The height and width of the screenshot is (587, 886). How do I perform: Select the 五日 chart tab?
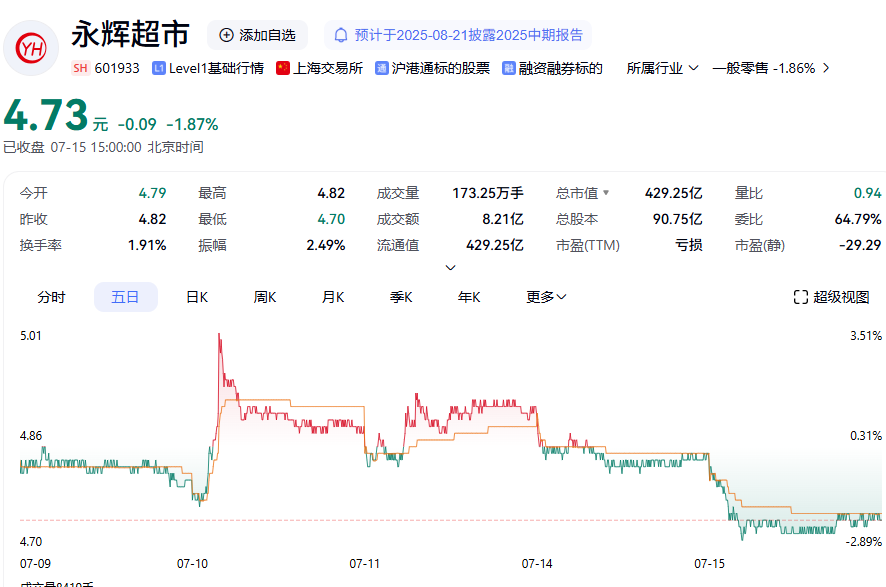(125, 297)
